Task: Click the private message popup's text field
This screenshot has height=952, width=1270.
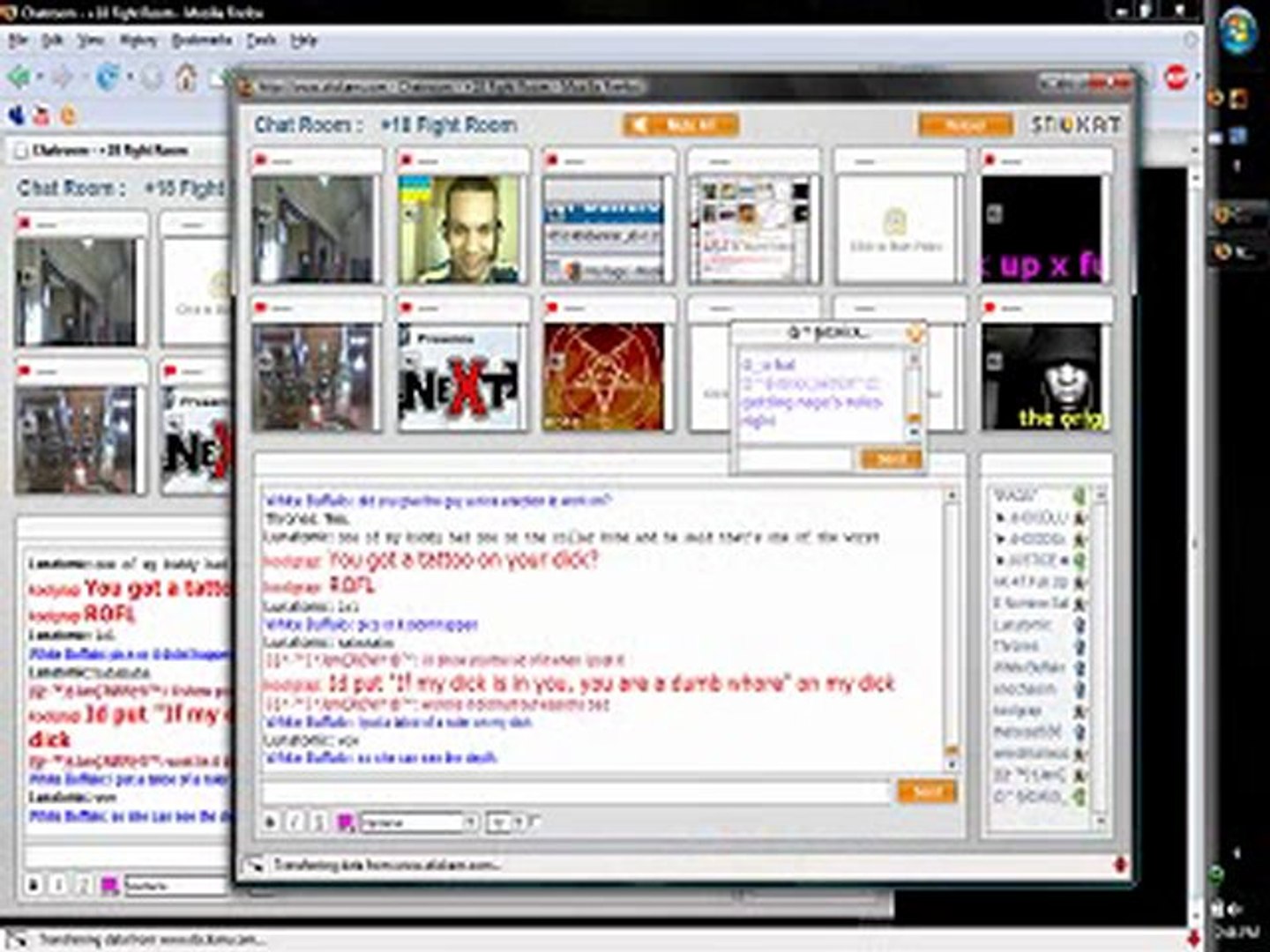Action: 796,459
